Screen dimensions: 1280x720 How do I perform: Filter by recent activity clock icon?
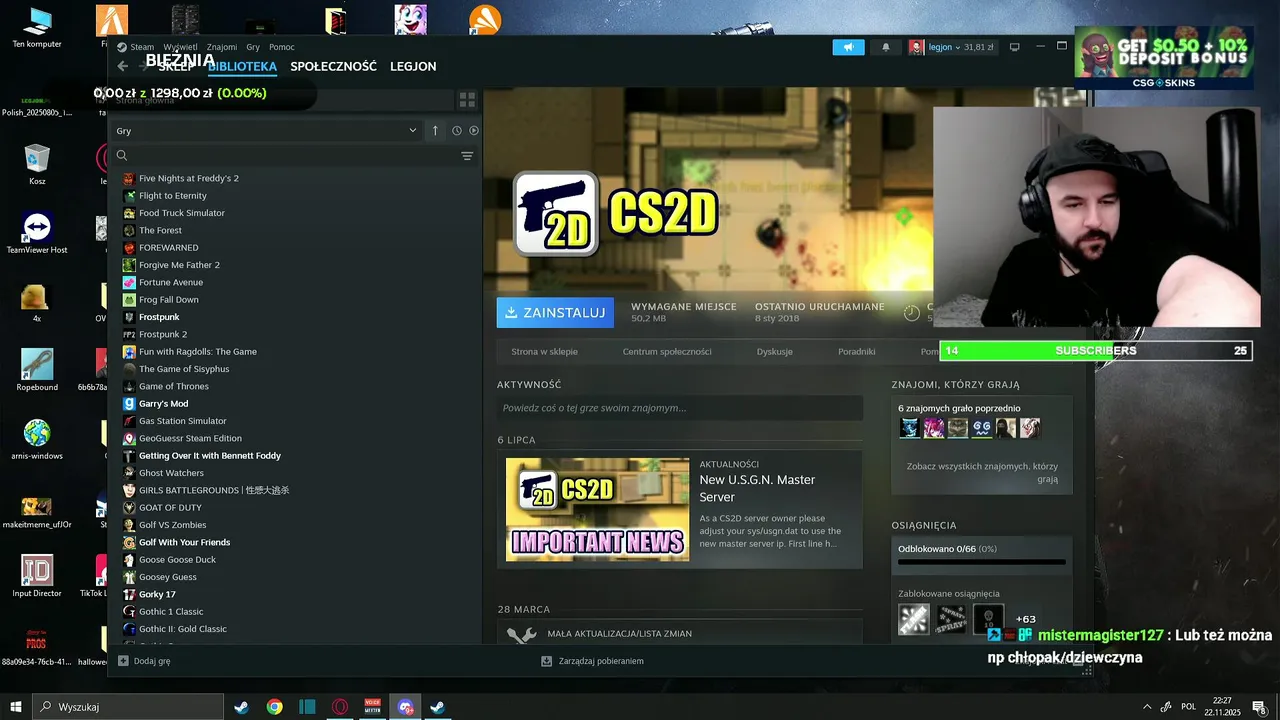[x=456, y=131]
